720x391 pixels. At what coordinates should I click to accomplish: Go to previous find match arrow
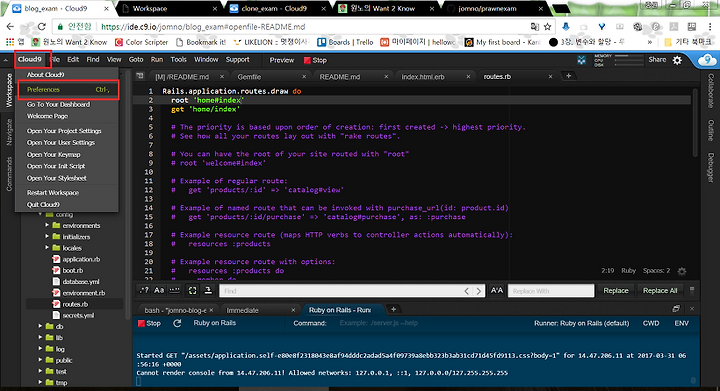point(467,291)
